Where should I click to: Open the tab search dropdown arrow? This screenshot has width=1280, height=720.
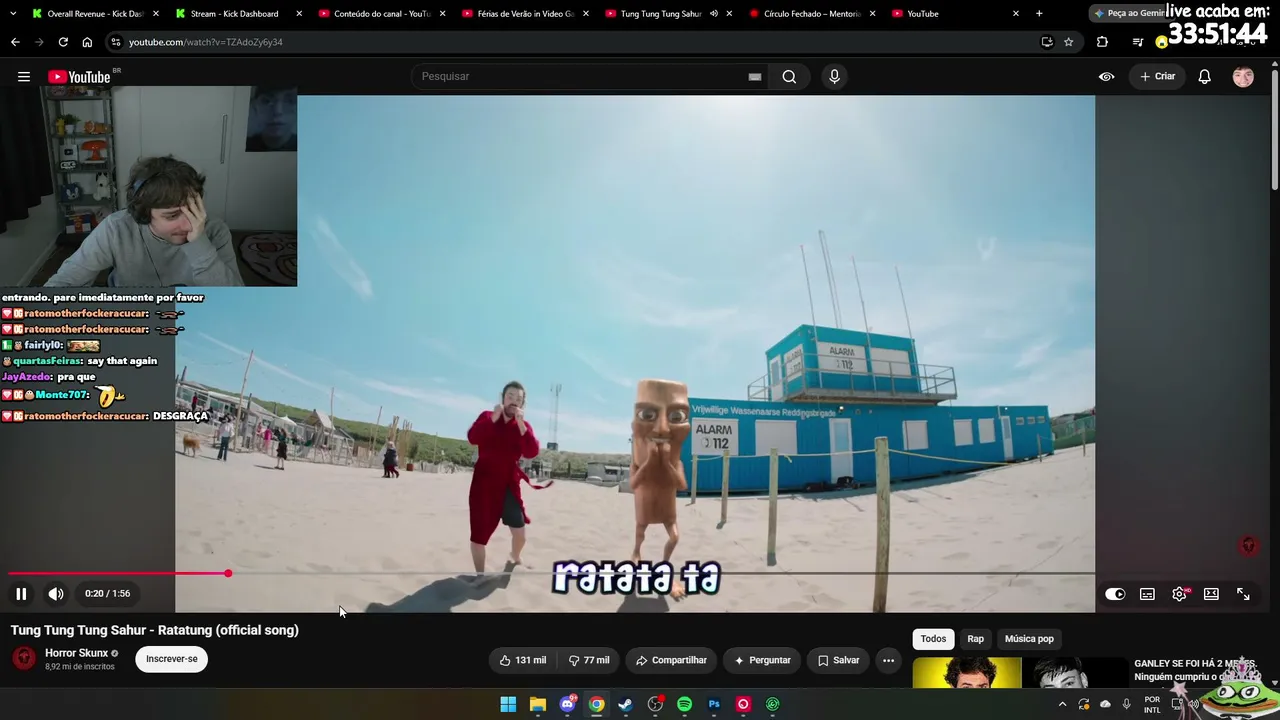tap(13, 14)
